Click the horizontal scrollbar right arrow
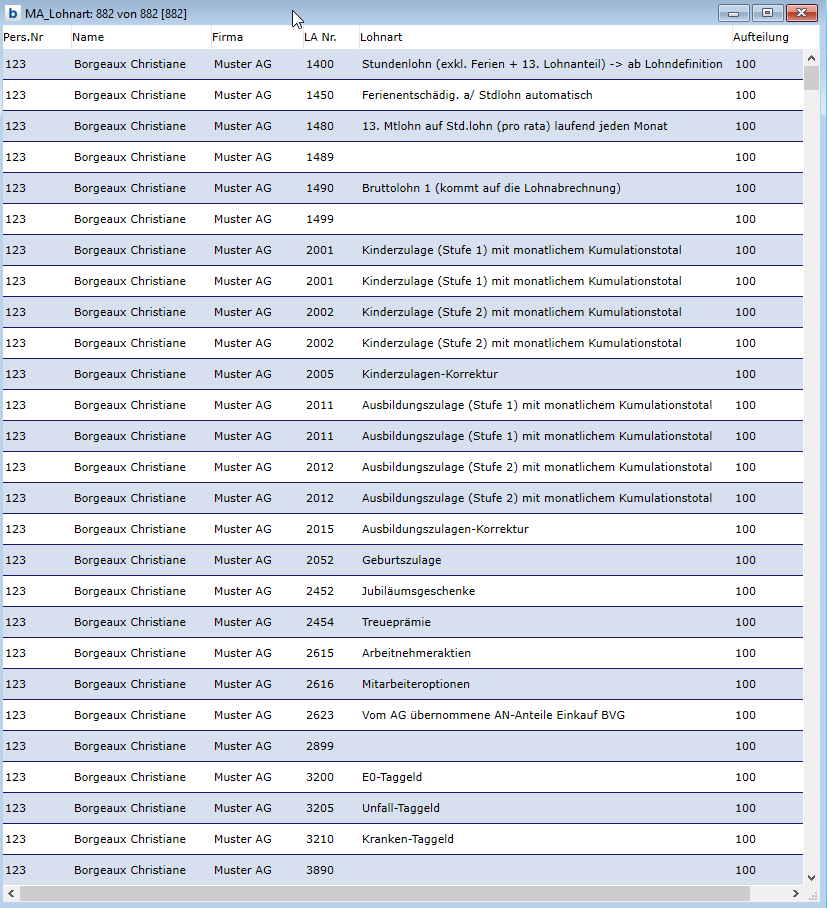This screenshot has height=908, width=827. (795, 892)
